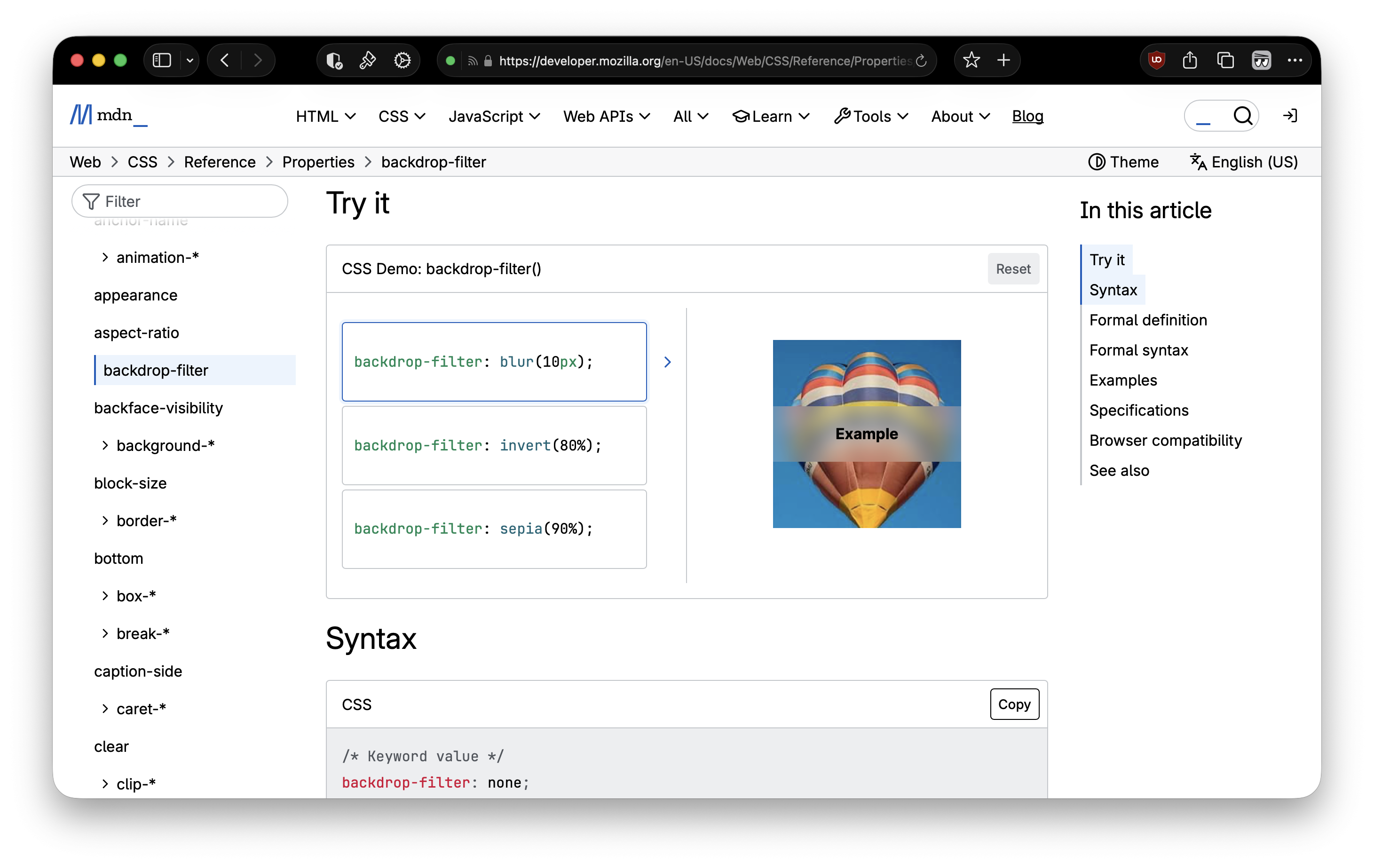
Task: Click the Copy button on code block
Action: click(x=1014, y=704)
